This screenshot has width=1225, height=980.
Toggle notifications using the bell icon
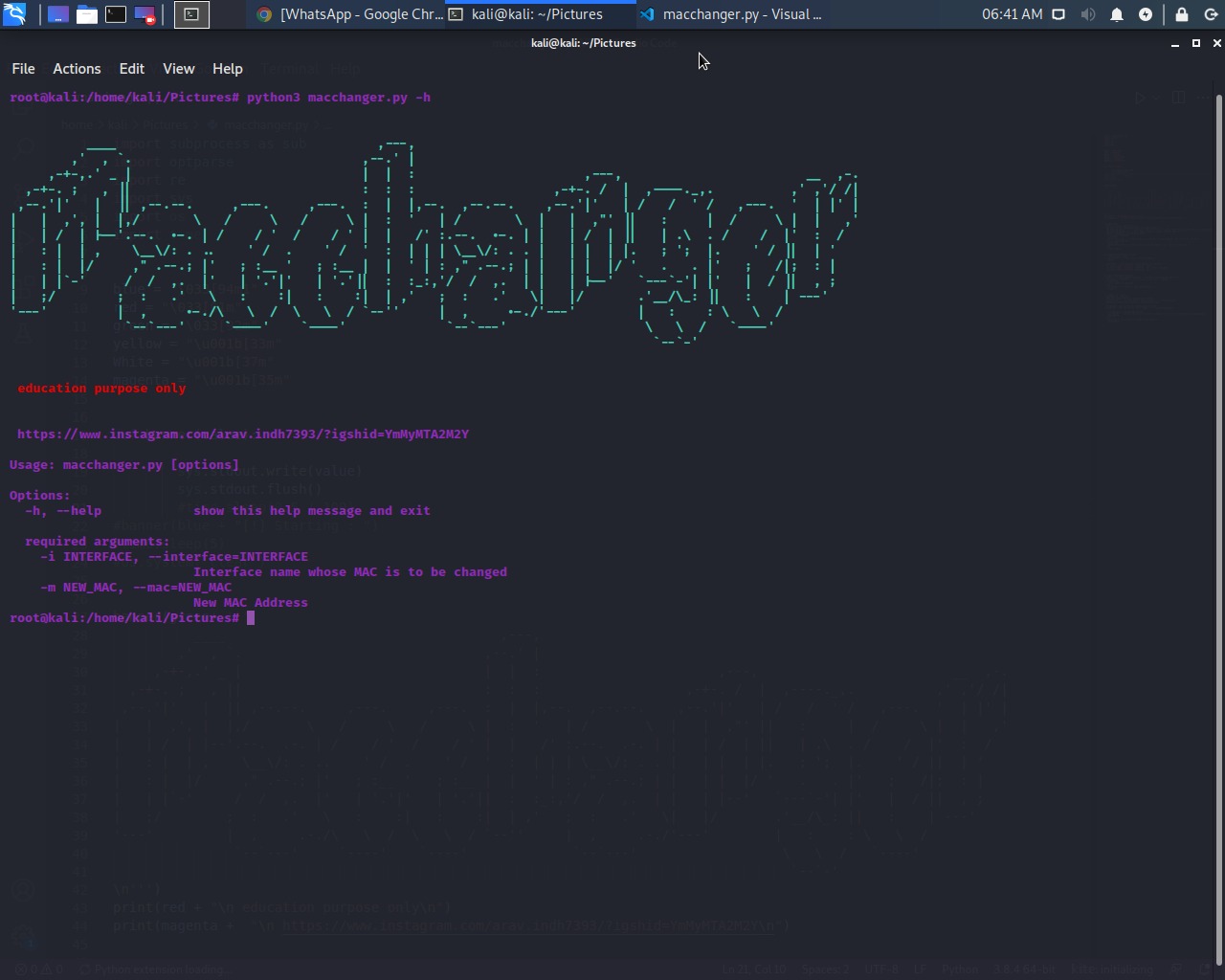point(1117,13)
